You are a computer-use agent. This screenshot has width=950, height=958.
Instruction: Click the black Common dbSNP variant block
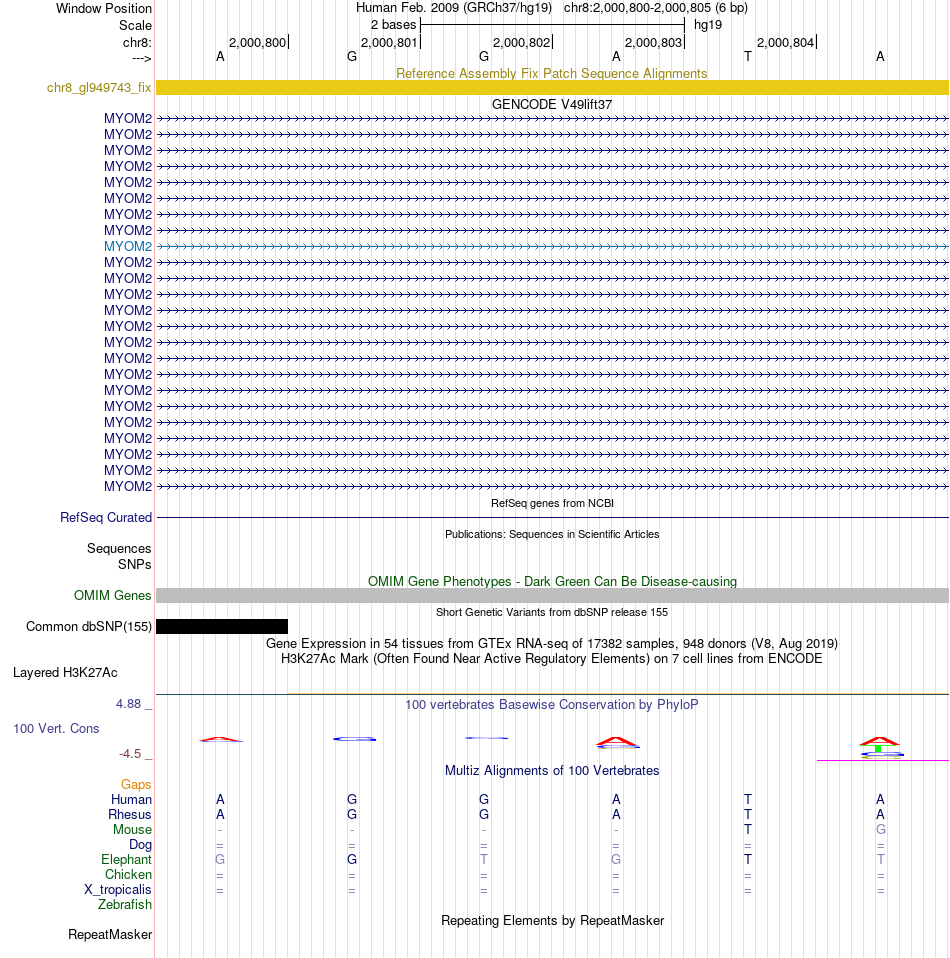[x=222, y=626]
